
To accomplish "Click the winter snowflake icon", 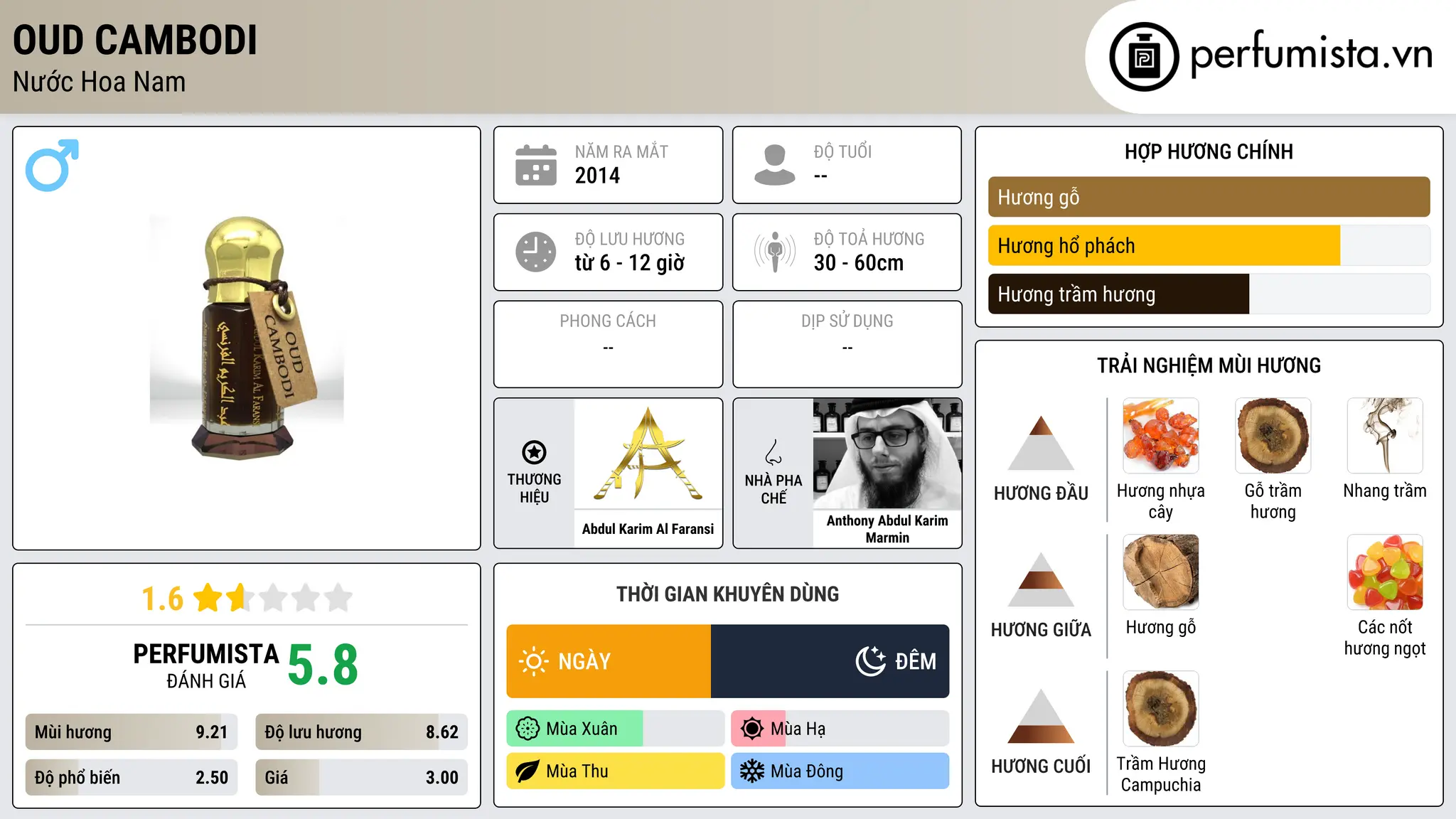I will [752, 771].
